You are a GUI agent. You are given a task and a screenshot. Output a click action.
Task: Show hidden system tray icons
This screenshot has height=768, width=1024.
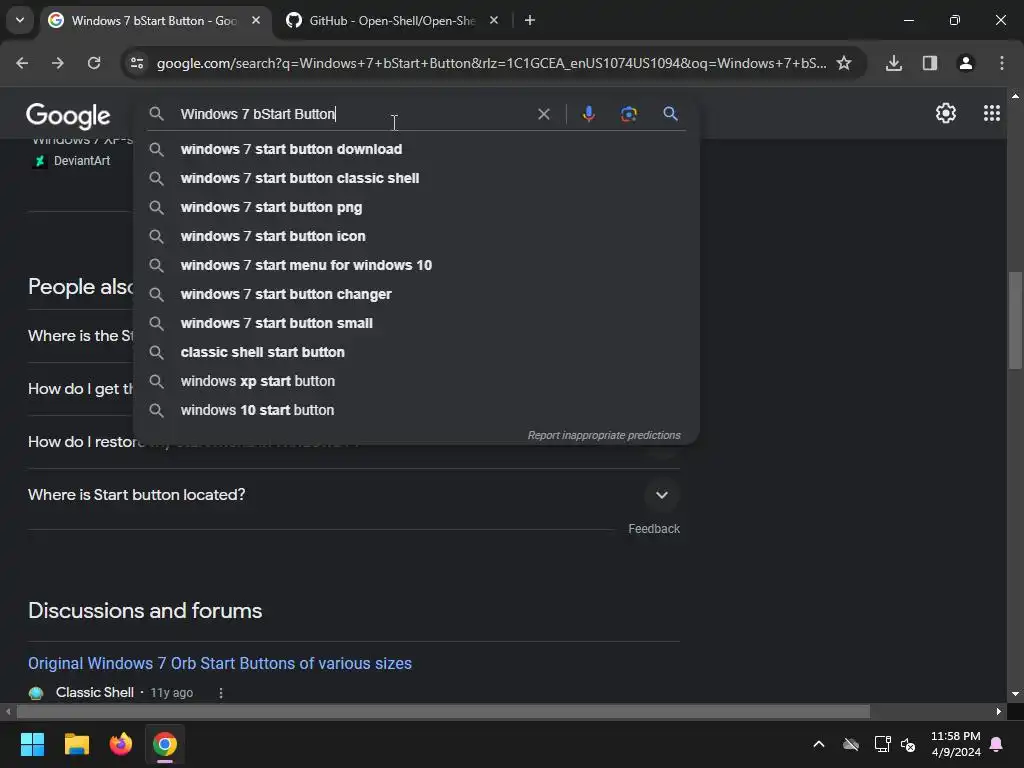click(818, 744)
